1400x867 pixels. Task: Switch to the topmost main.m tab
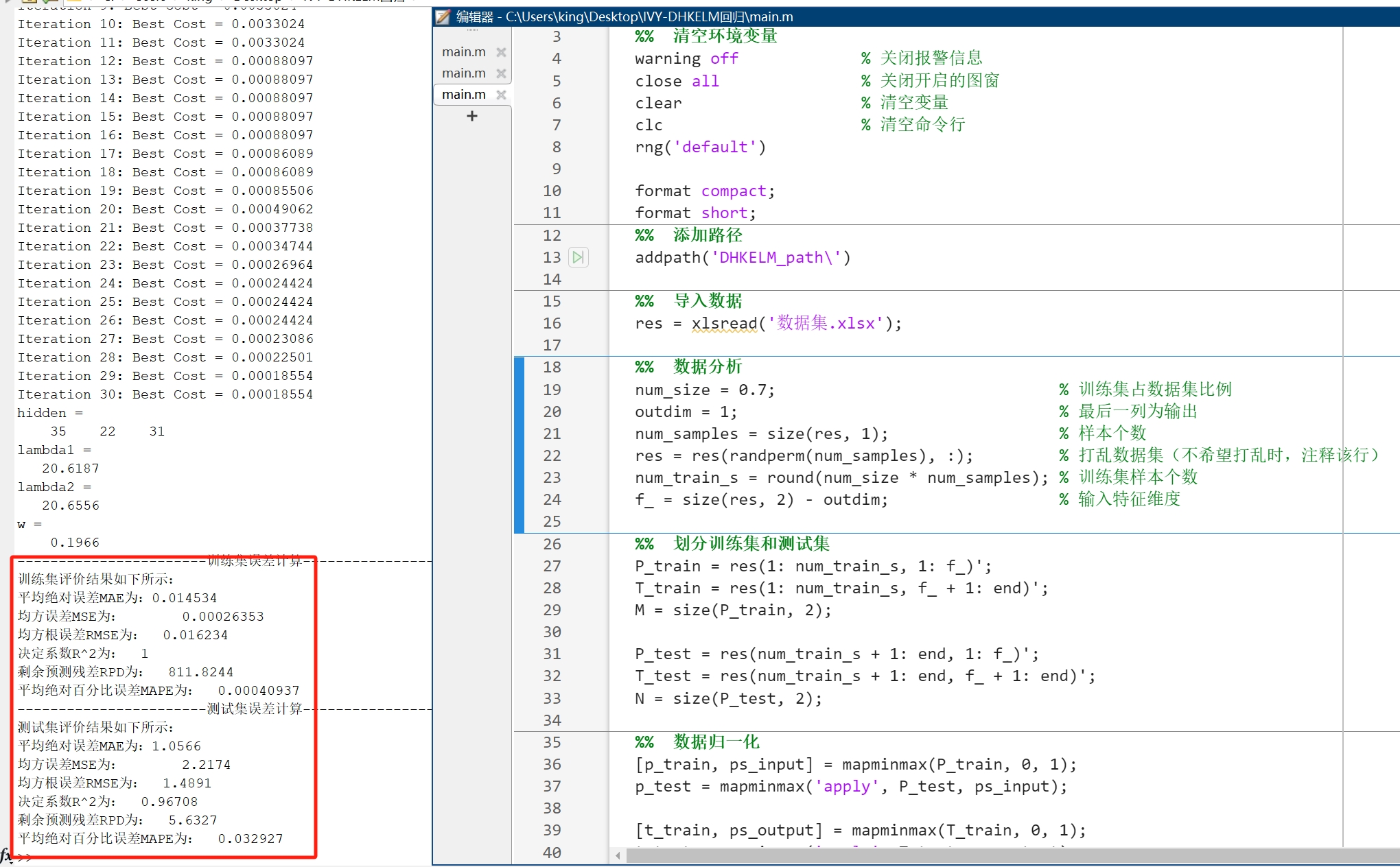pyautogui.click(x=464, y=52)
